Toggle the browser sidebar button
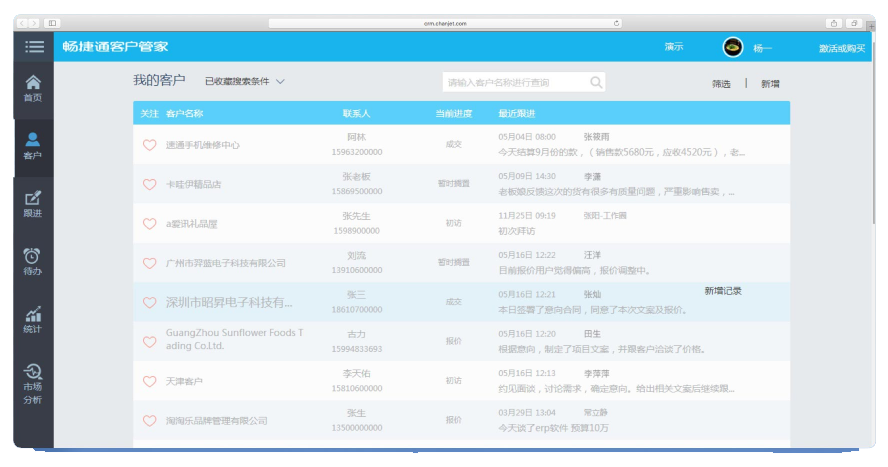The image size is (888, 467). pos(52,23)
